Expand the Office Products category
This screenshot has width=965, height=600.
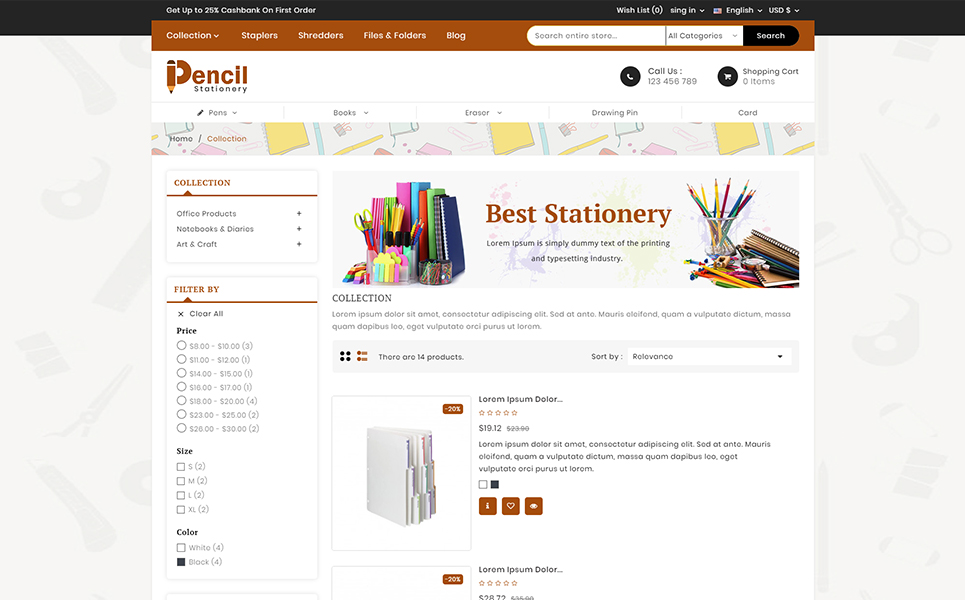(x=299, y=214)
